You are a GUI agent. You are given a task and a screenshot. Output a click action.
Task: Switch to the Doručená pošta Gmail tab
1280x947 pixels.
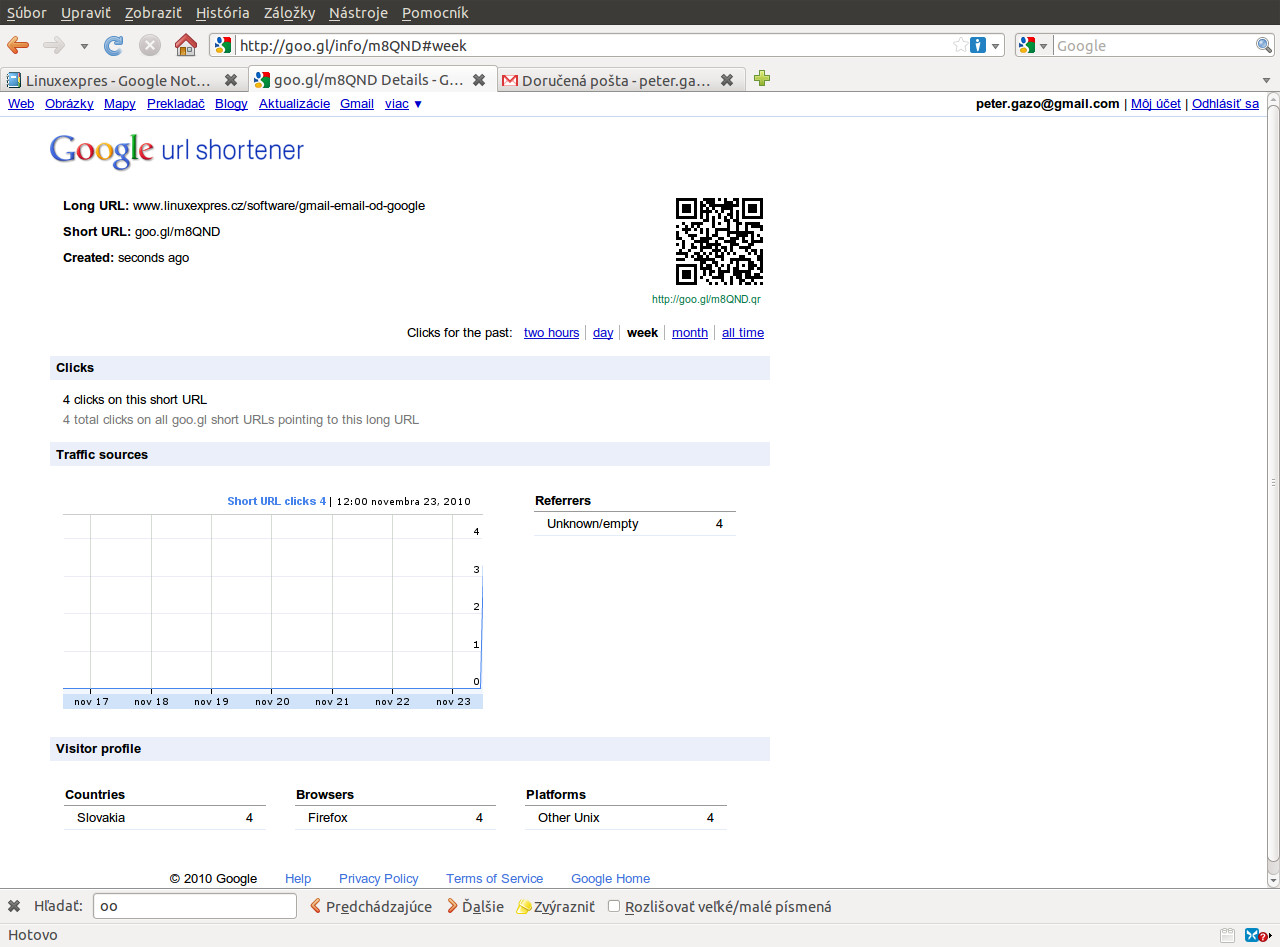point(608,80)
